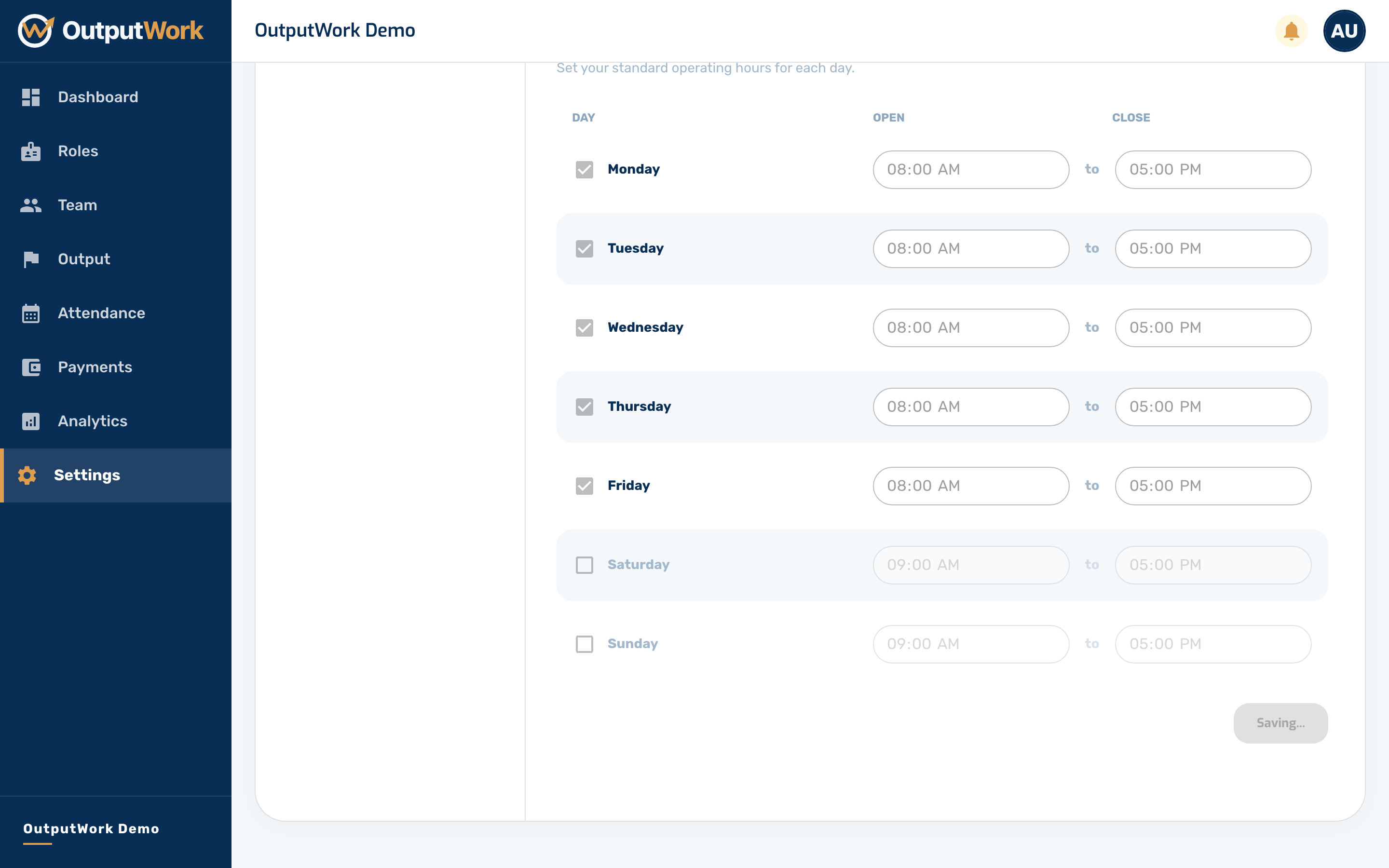Image resolution: width=1389 pixels, height=868 pixels.
Task: Navigate to Output section
Action: (116, 259)
